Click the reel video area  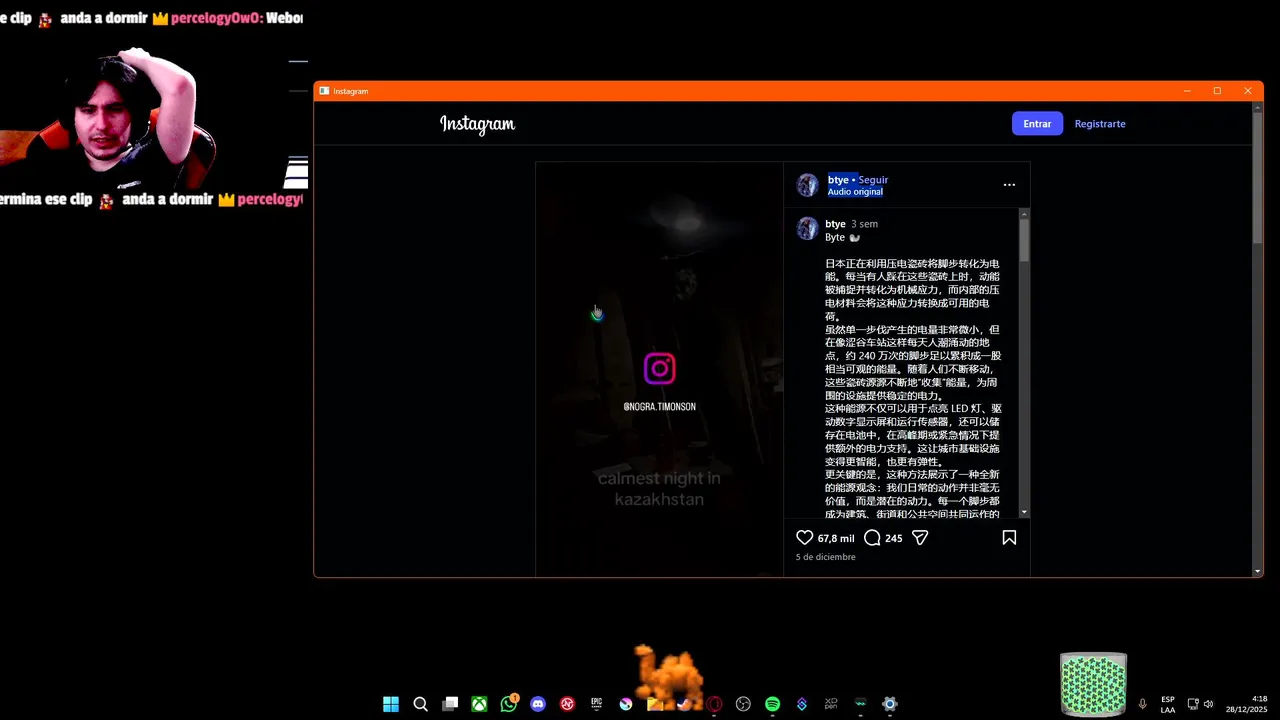(x=659, y=369)
